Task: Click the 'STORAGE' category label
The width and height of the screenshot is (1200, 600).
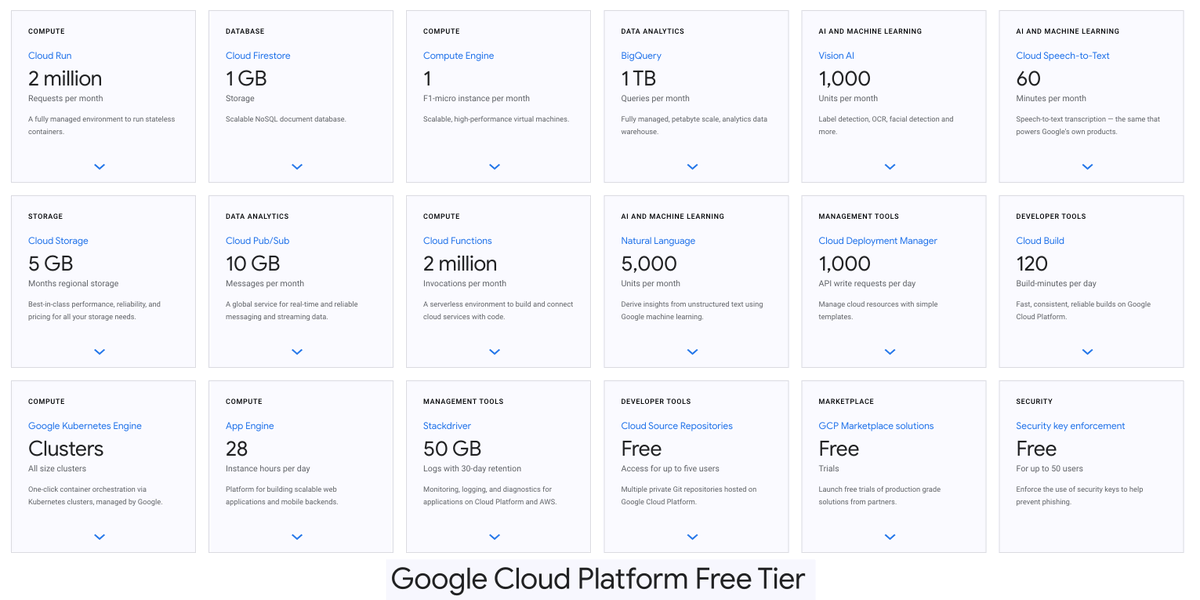Action: point(45,217)
